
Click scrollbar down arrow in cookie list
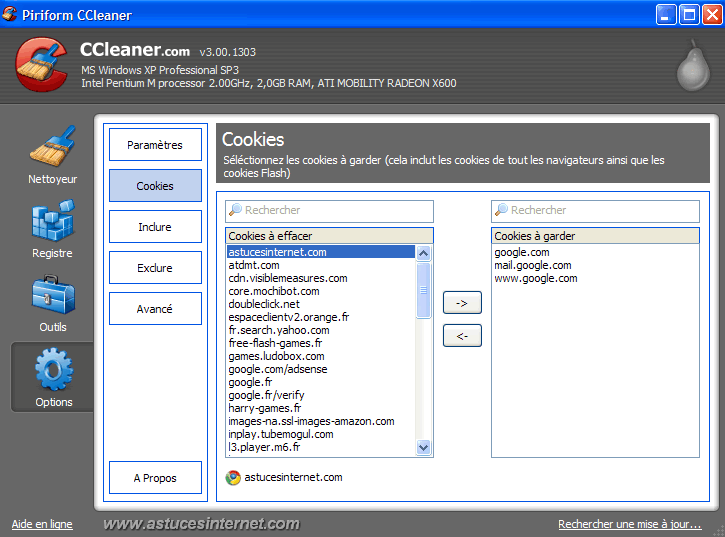coord(423,447)
